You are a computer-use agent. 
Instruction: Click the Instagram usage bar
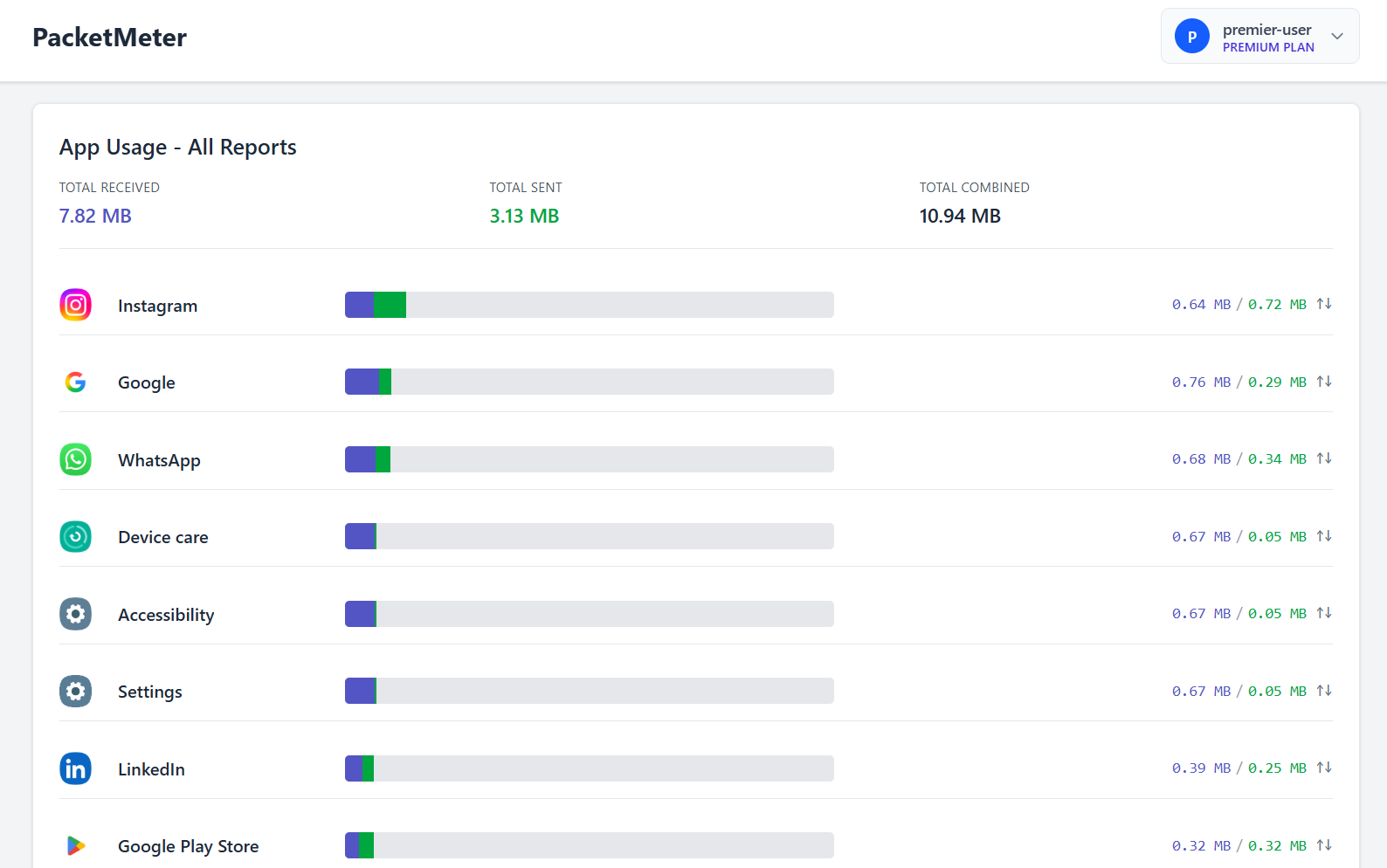coord(590,305)
